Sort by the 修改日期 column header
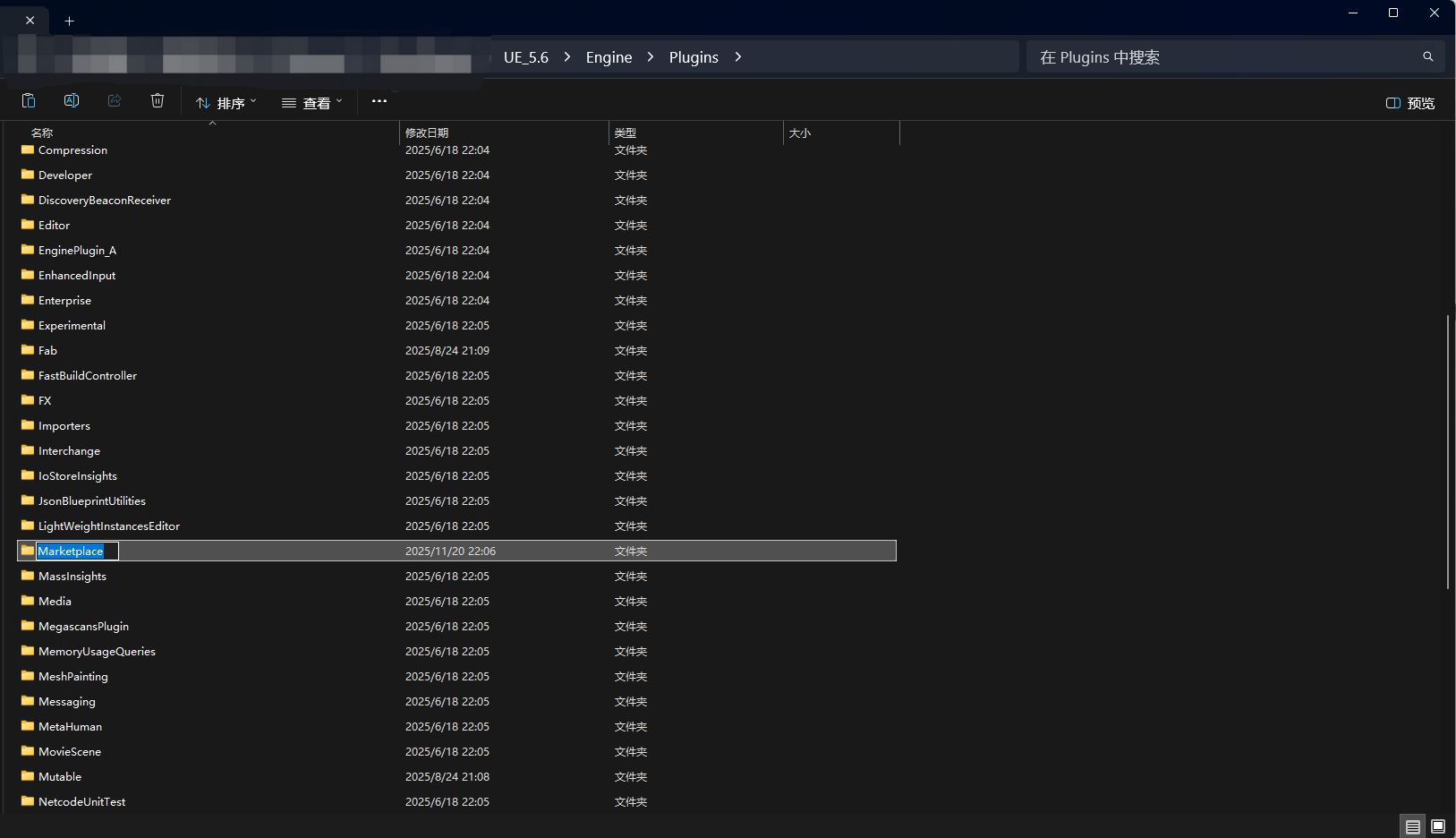Screen dimensions: 1456x838 point(427,133)
